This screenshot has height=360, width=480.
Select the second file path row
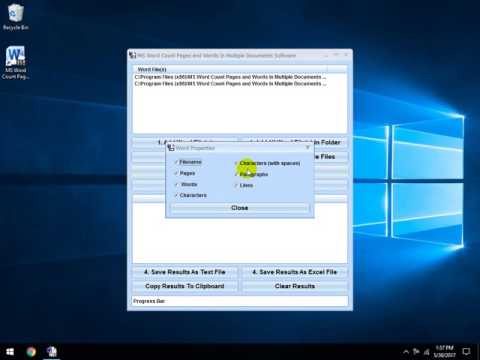pos(230,84)
